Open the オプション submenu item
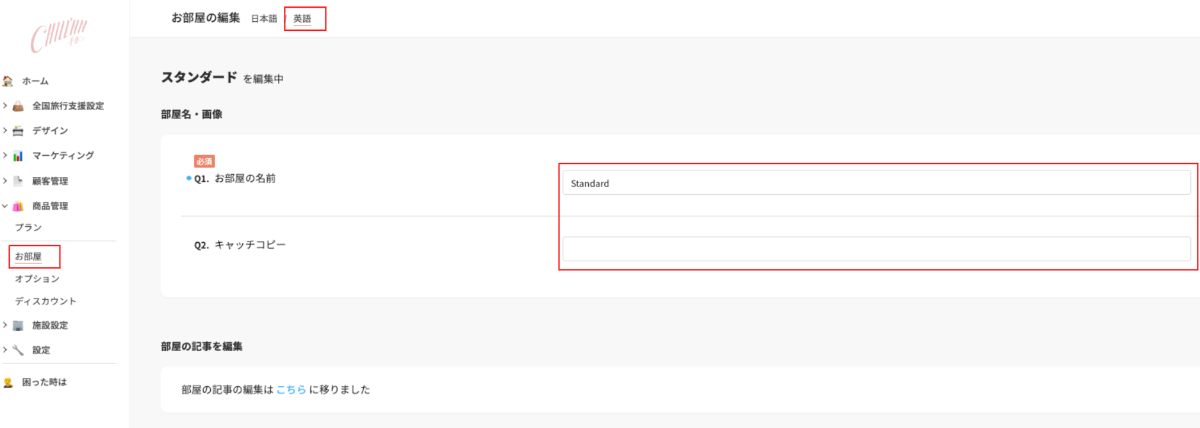 coord(37,279)
